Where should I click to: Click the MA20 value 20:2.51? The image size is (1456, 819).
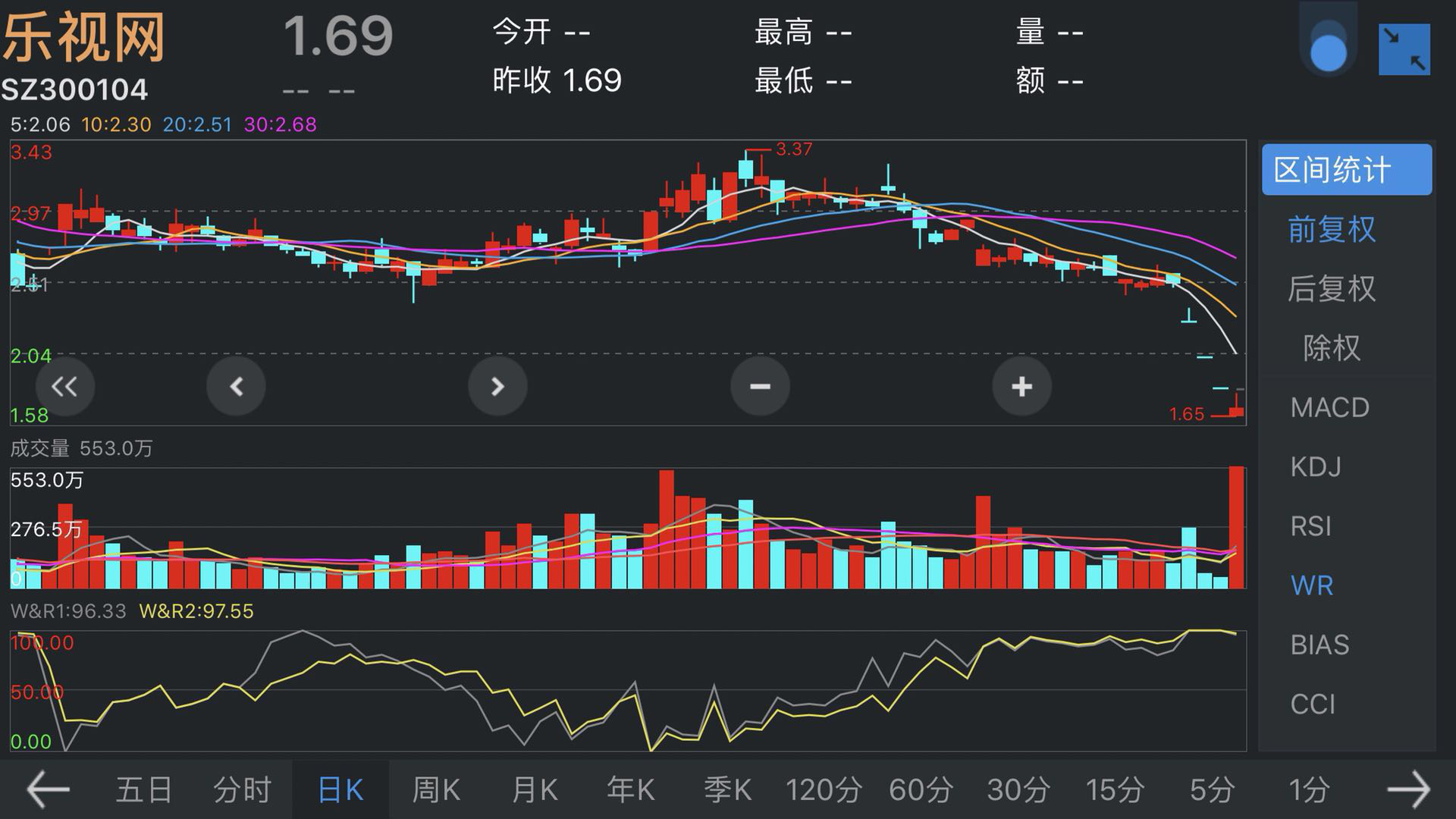[x=197, y=124]
